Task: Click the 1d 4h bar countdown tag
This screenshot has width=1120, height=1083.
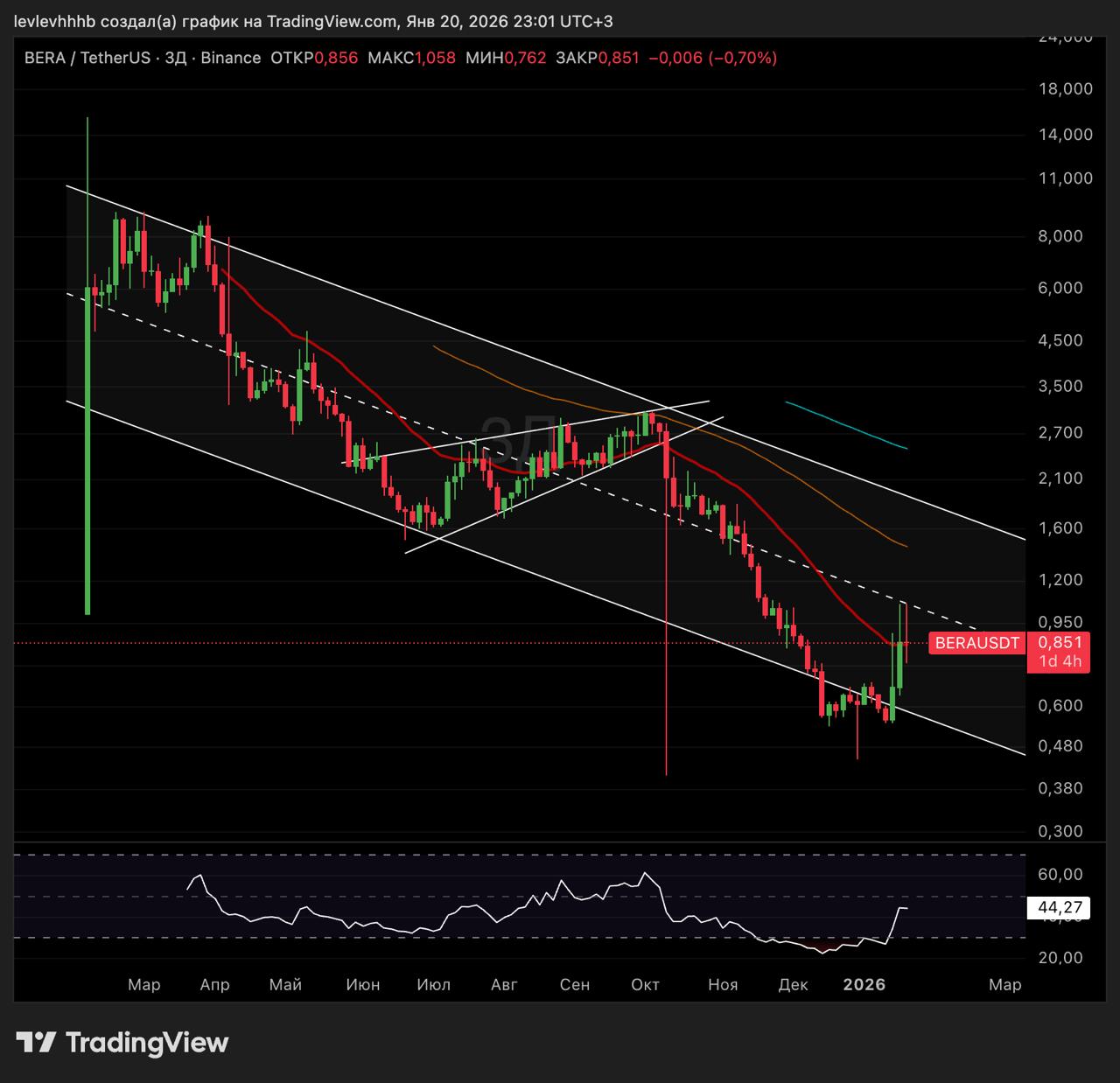Action: (1059, 661)
